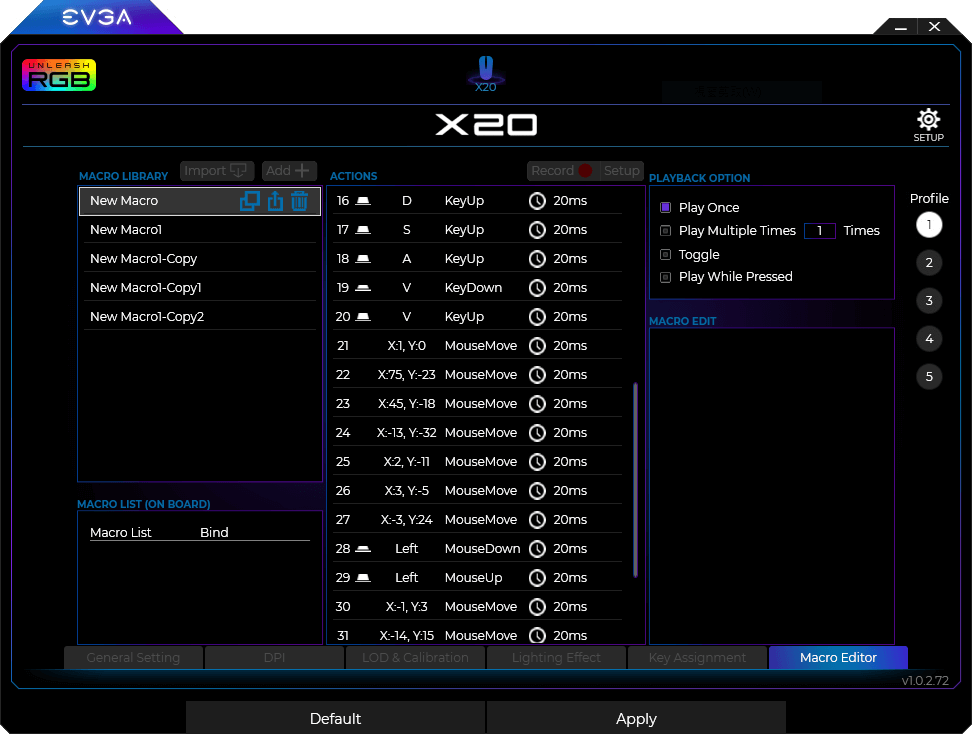Click clock icon on action row 19
The height and width of the screenshot is (734, 972).
point(537,288)
